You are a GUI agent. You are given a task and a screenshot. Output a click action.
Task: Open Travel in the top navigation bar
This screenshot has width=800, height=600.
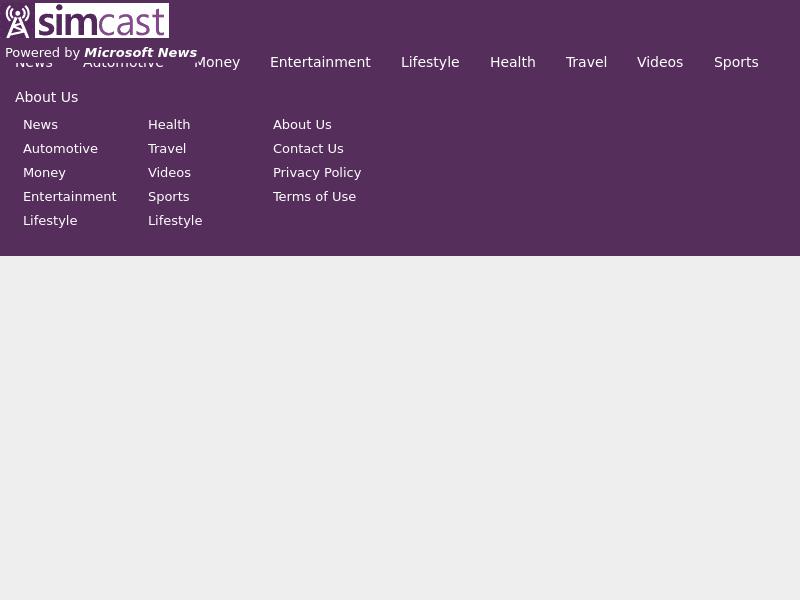tap(586, 62)
